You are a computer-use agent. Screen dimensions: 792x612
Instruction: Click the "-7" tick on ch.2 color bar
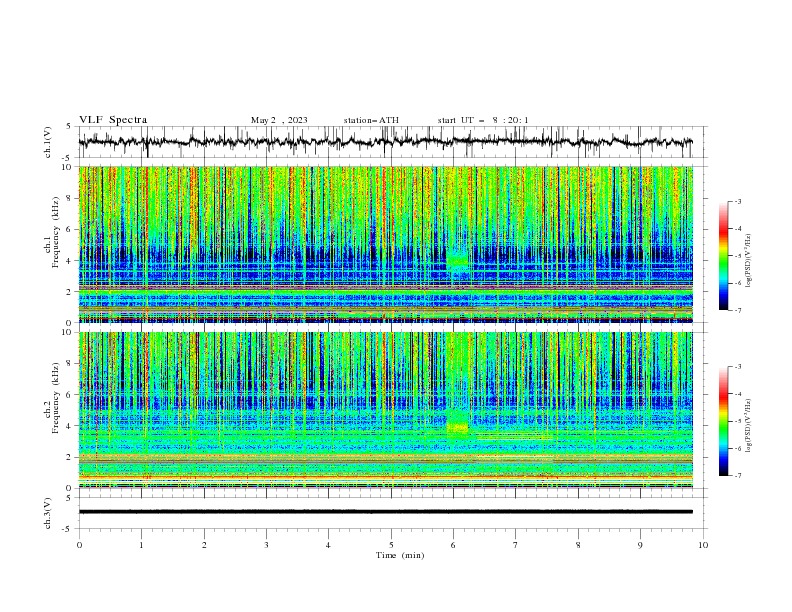pos(737,476)
